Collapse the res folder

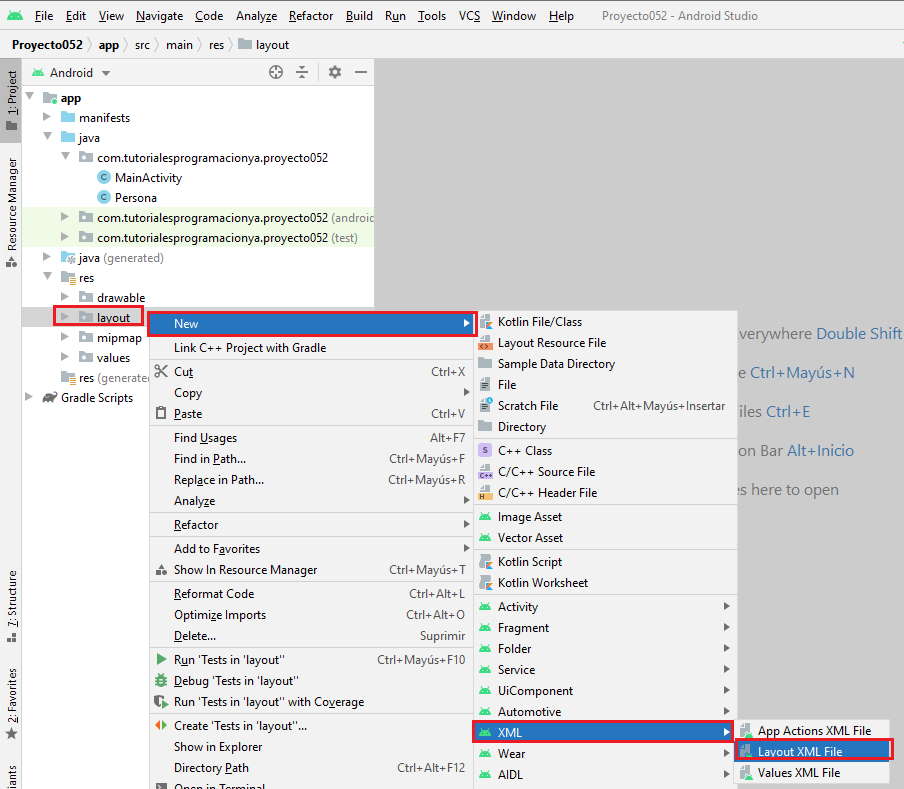[47, 277]
